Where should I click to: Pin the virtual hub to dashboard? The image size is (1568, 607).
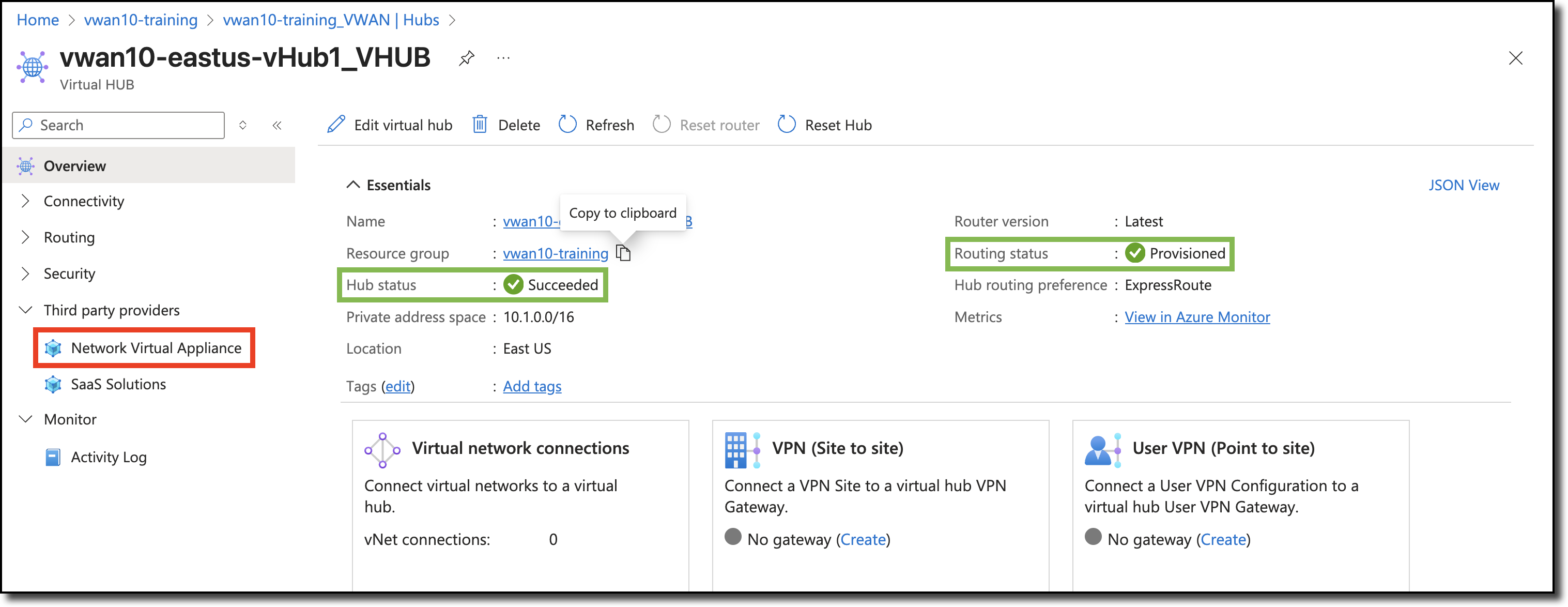[467, 58]
